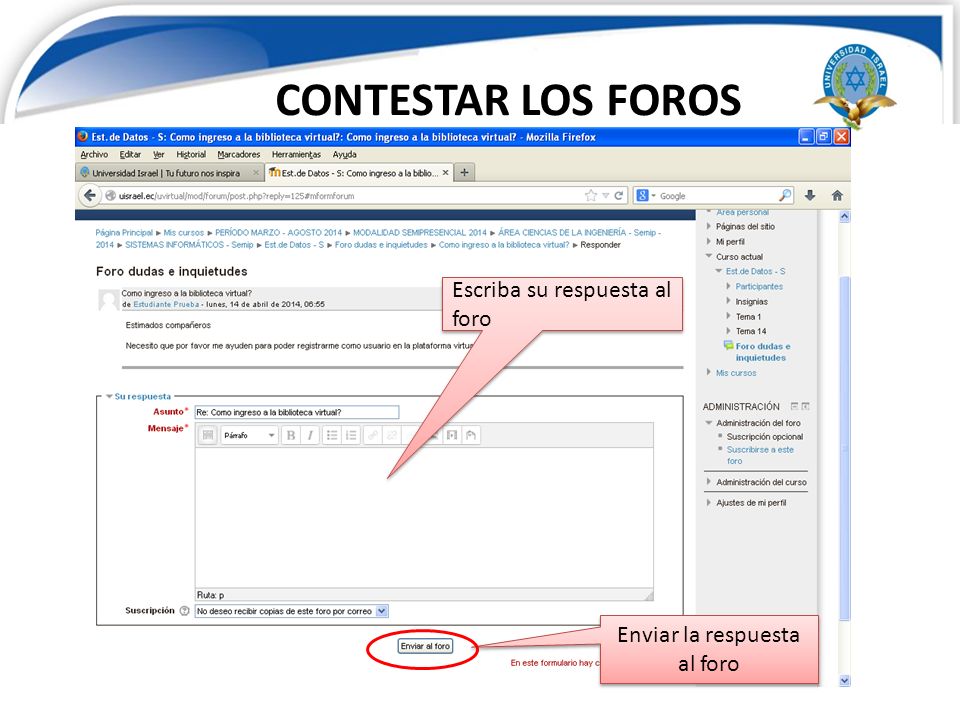Toggle the editor toolbar expand icon
Screen dimensions: 960x720
[x=208, y=435]
